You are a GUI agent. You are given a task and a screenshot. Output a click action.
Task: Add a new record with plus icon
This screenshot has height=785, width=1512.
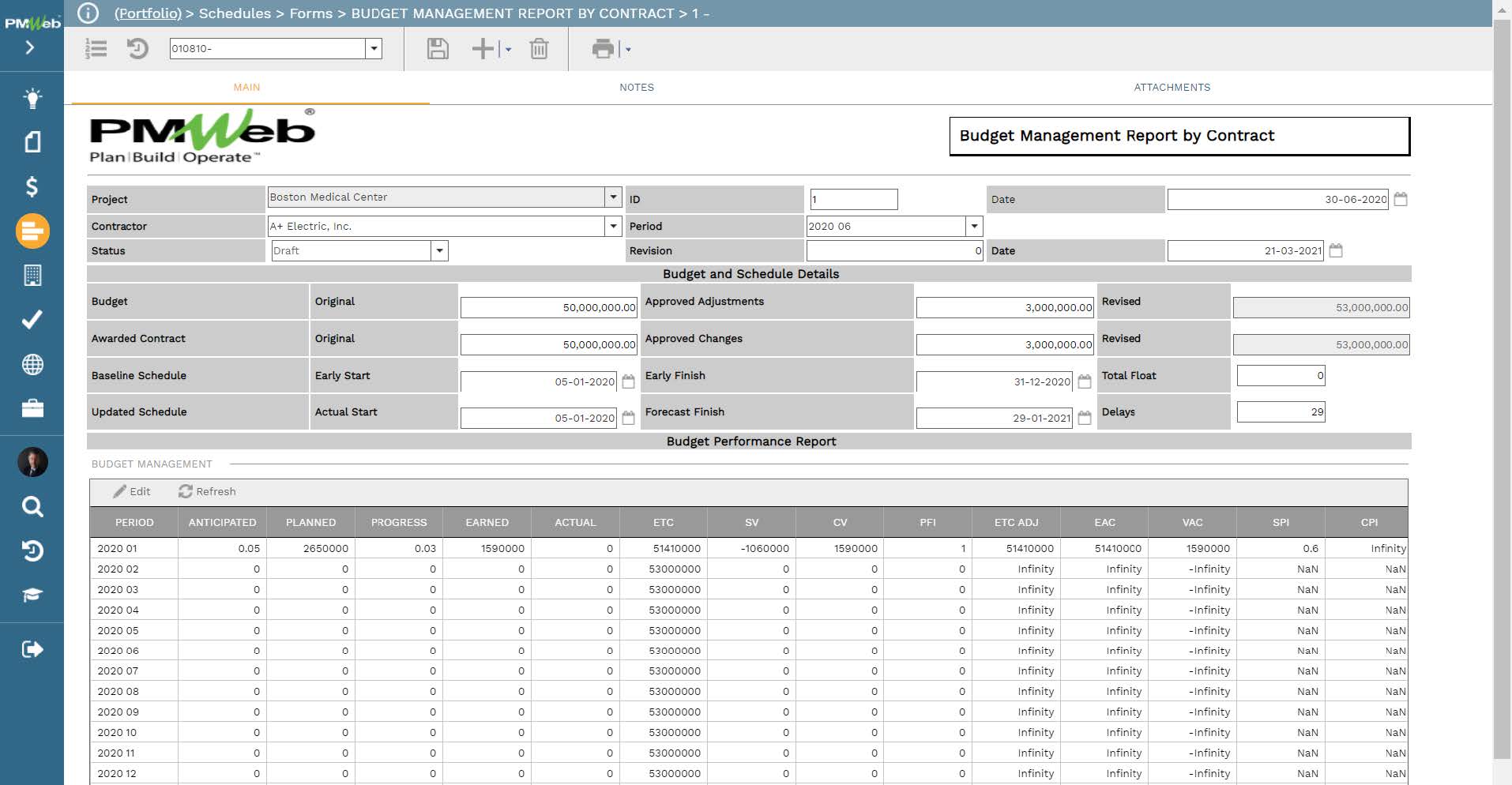pyautogui.click(x=481, y=49)
